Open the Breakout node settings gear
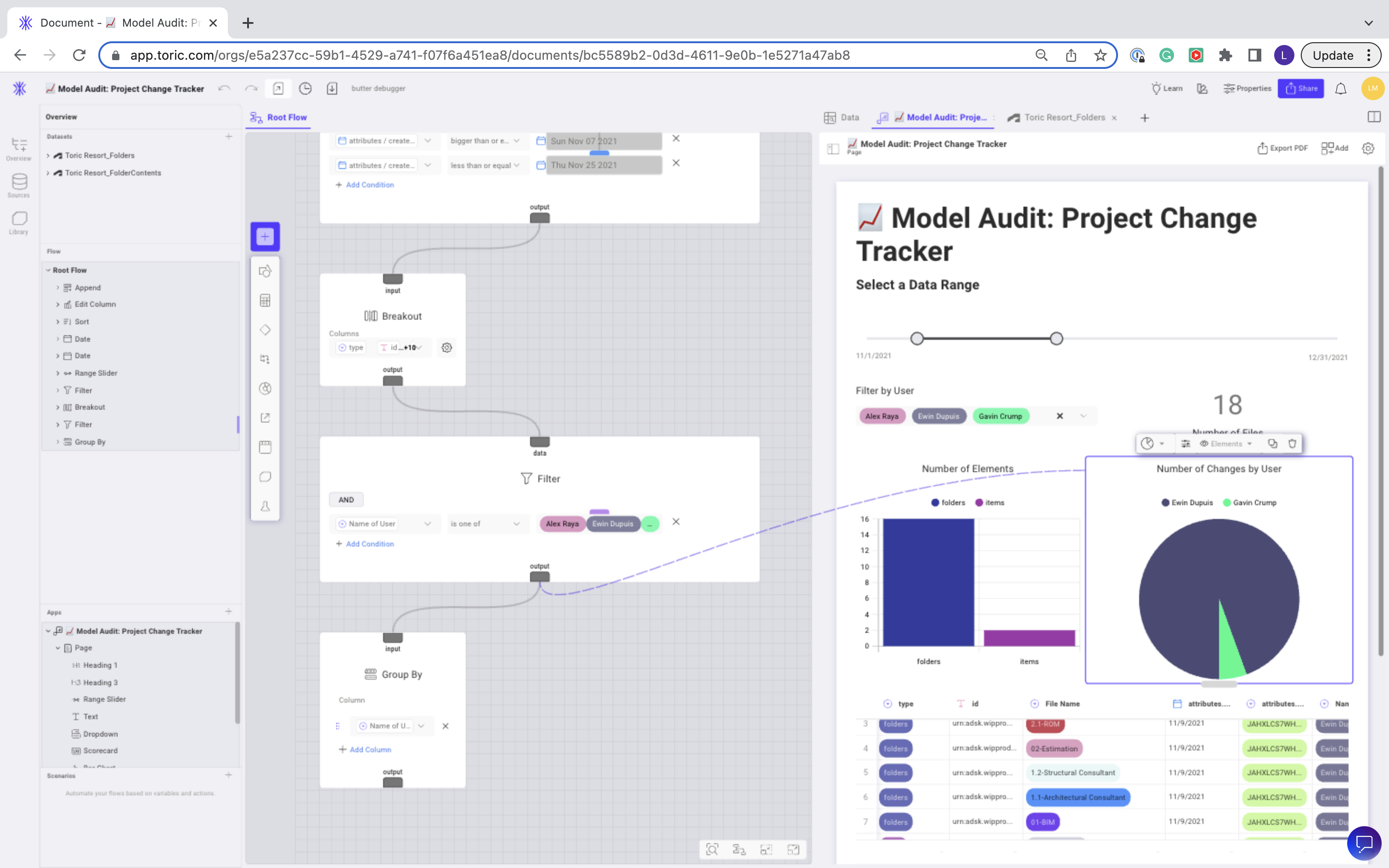Image resolution: width=1389 pixels, height=868 pixels. [447, 347]
